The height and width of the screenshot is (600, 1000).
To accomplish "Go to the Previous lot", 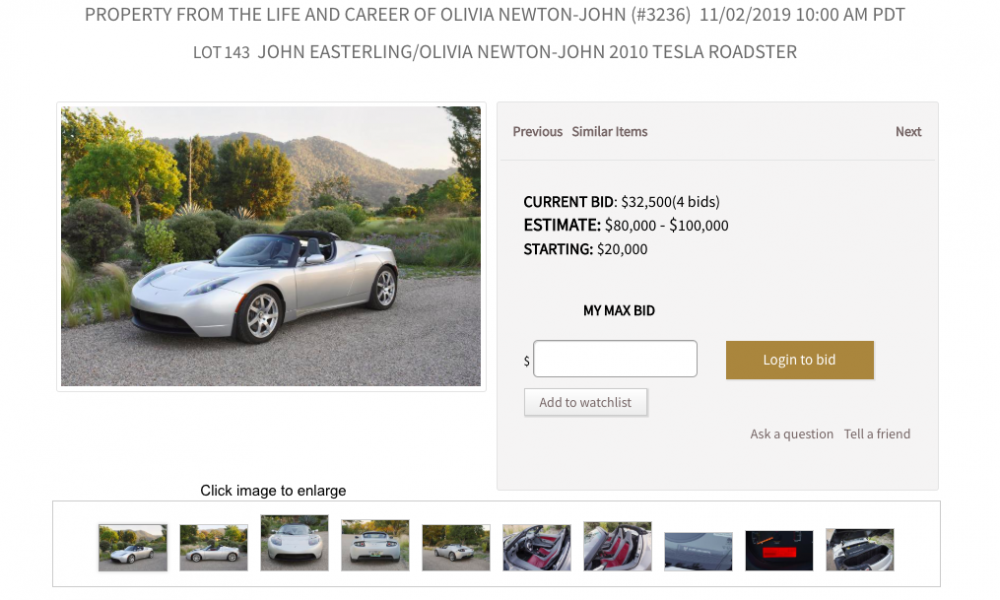I will 538,131.
